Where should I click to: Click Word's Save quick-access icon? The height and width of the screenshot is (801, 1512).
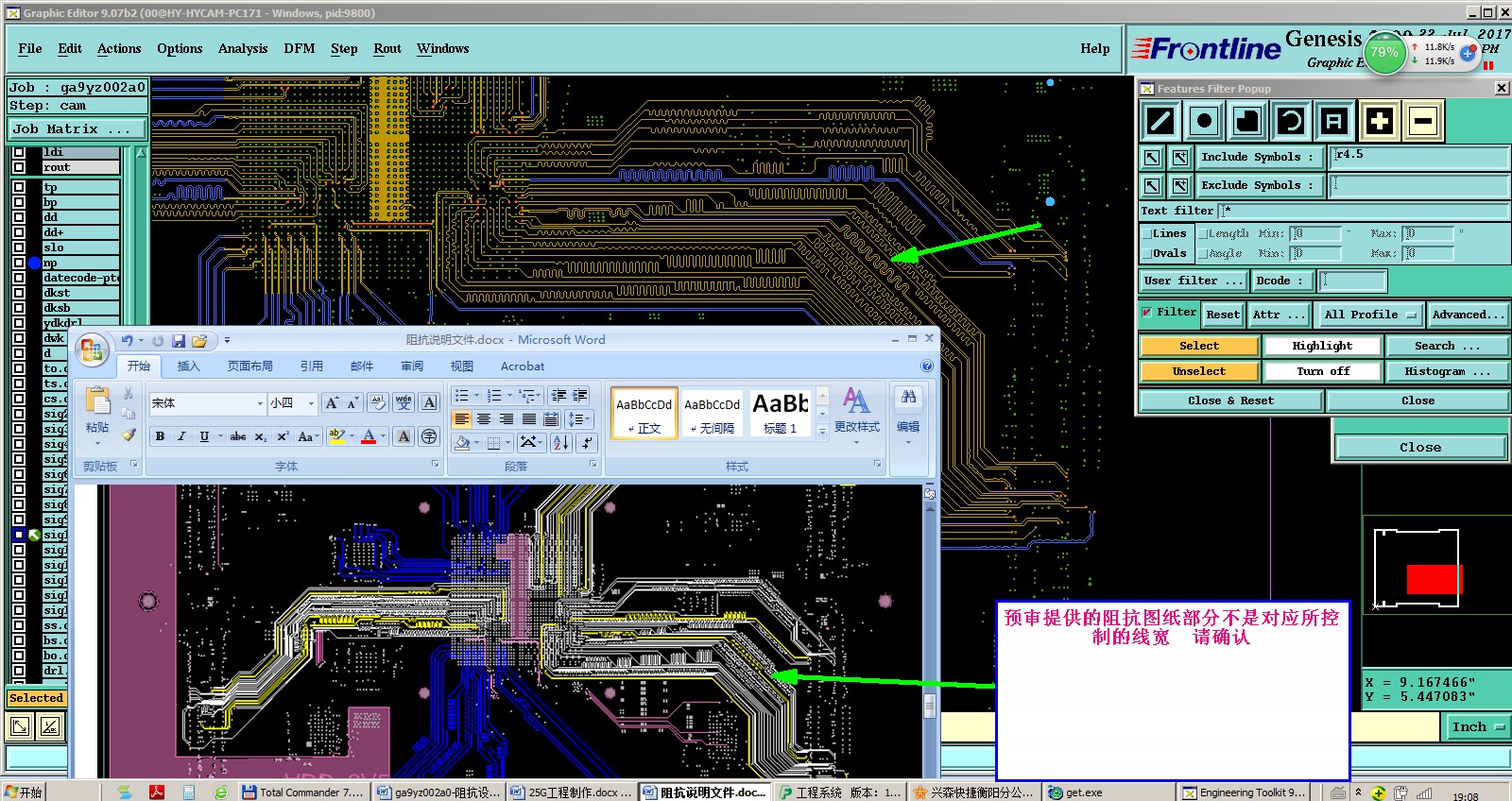click(x=179, y=341)
